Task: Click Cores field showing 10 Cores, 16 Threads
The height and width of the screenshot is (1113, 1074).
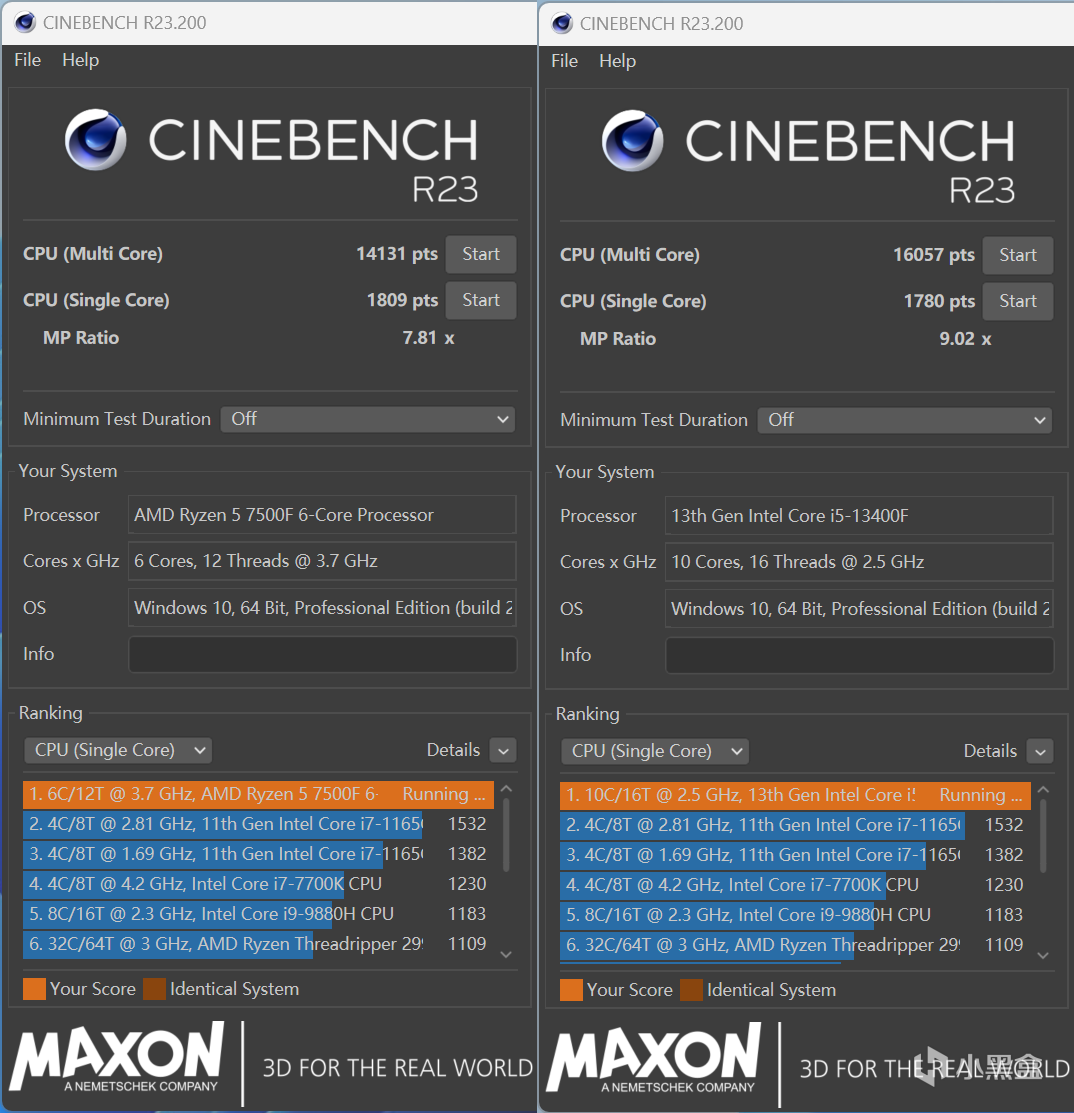Action: click(x=859, y=561)
